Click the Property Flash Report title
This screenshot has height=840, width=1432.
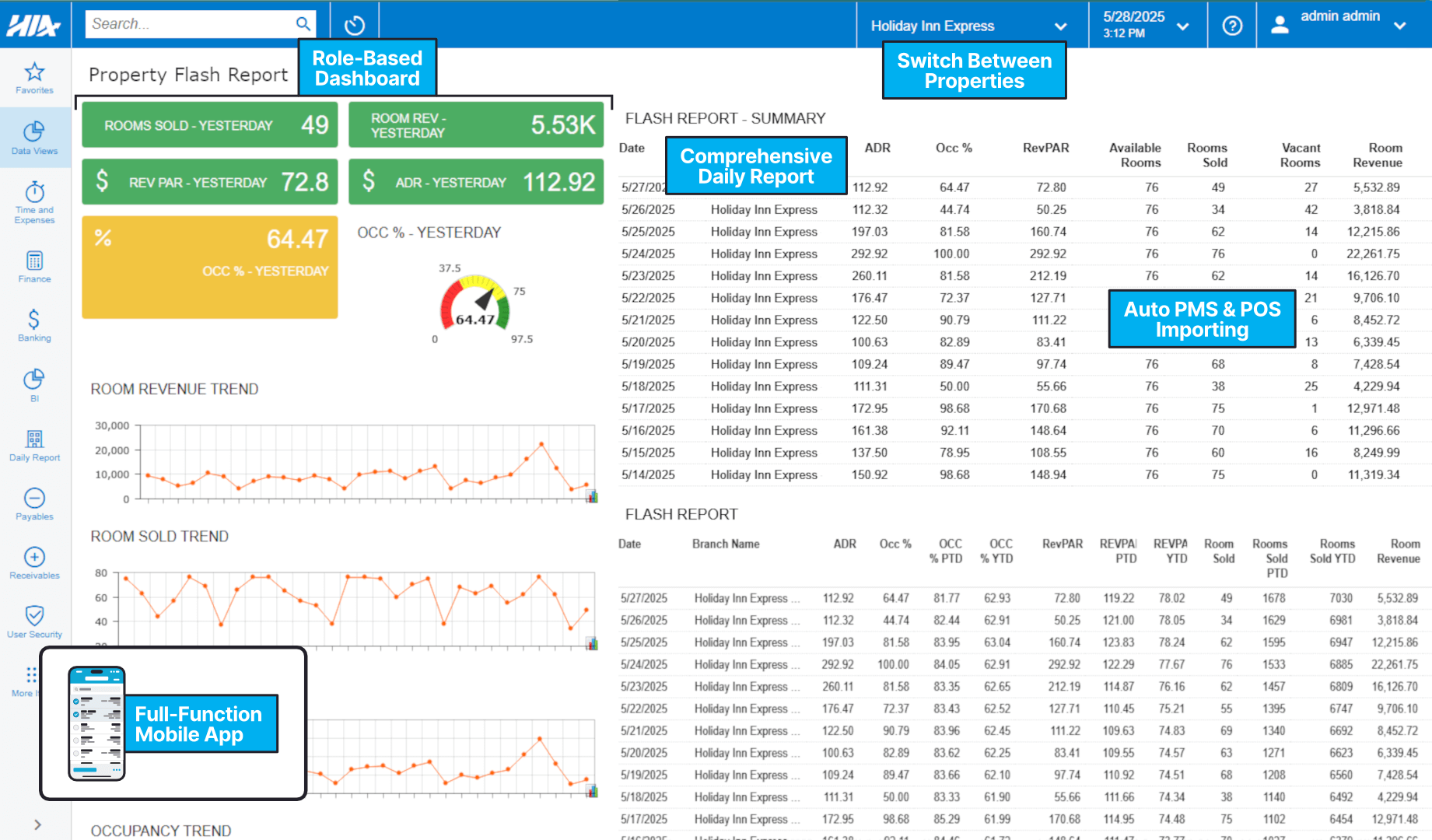pos(188,75)
